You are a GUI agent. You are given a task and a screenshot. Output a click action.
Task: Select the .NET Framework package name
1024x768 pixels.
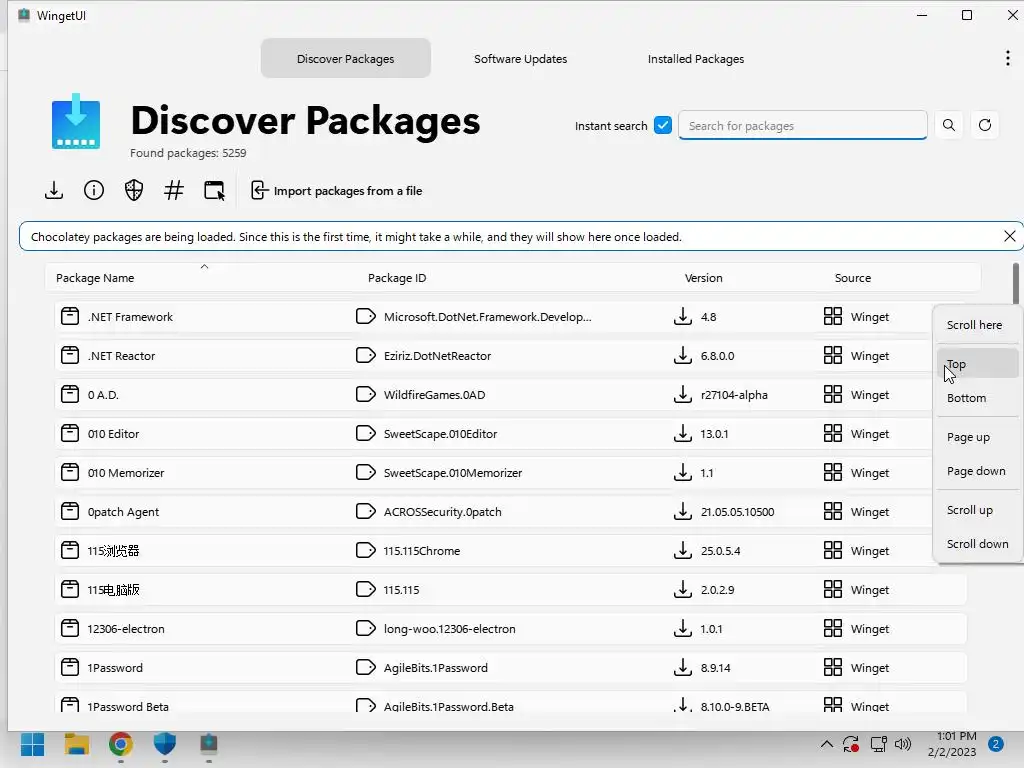click(x=131, y=317)
